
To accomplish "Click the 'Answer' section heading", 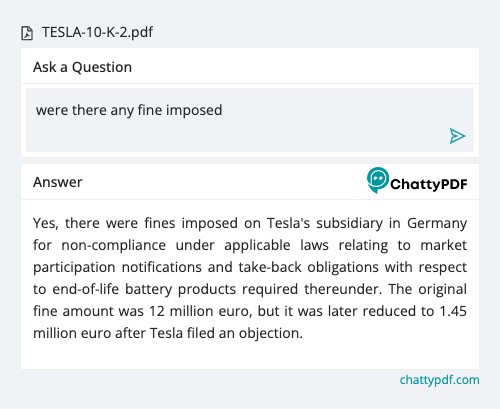I will [58, 182].
